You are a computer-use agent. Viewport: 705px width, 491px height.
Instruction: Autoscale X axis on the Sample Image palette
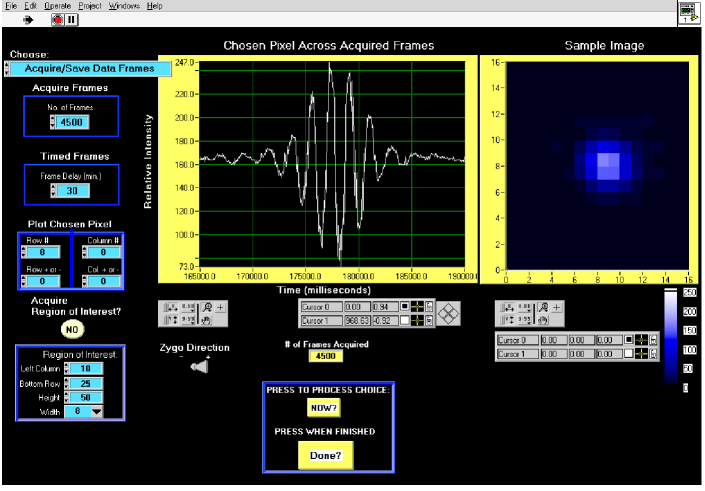point(507,308)
